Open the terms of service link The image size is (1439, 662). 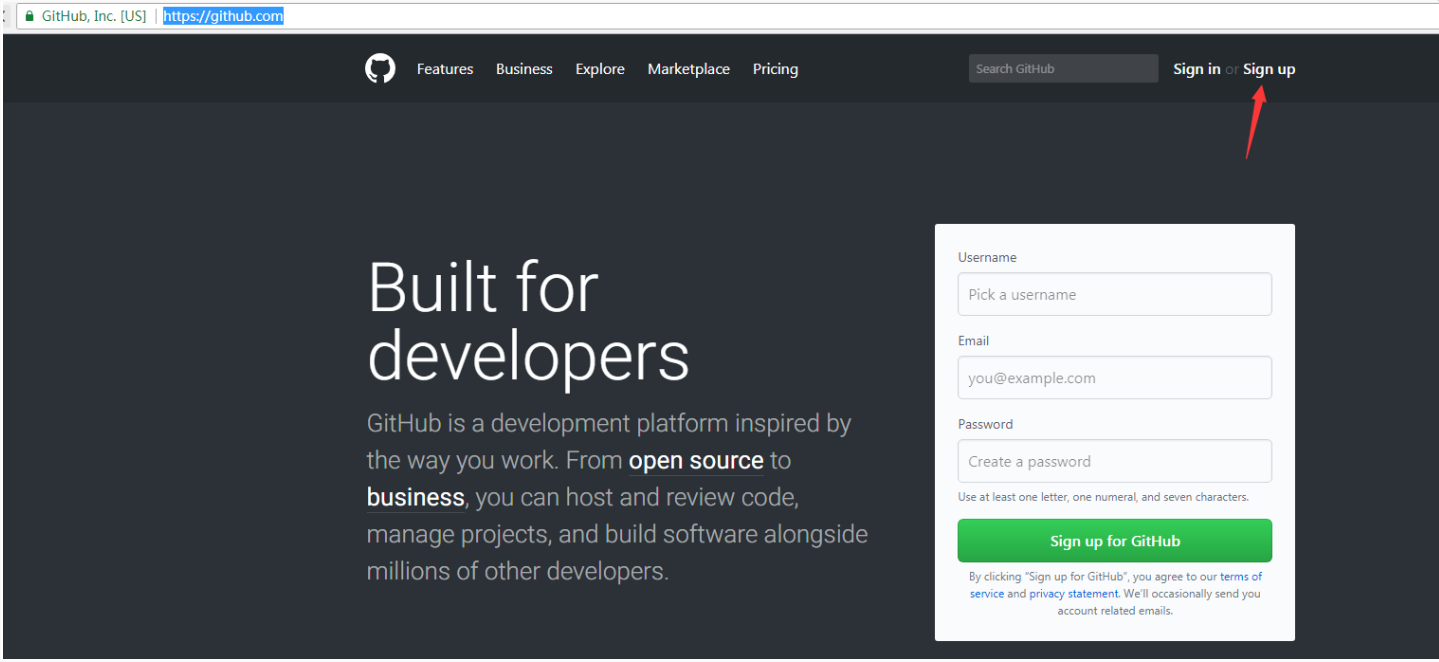1240,577
